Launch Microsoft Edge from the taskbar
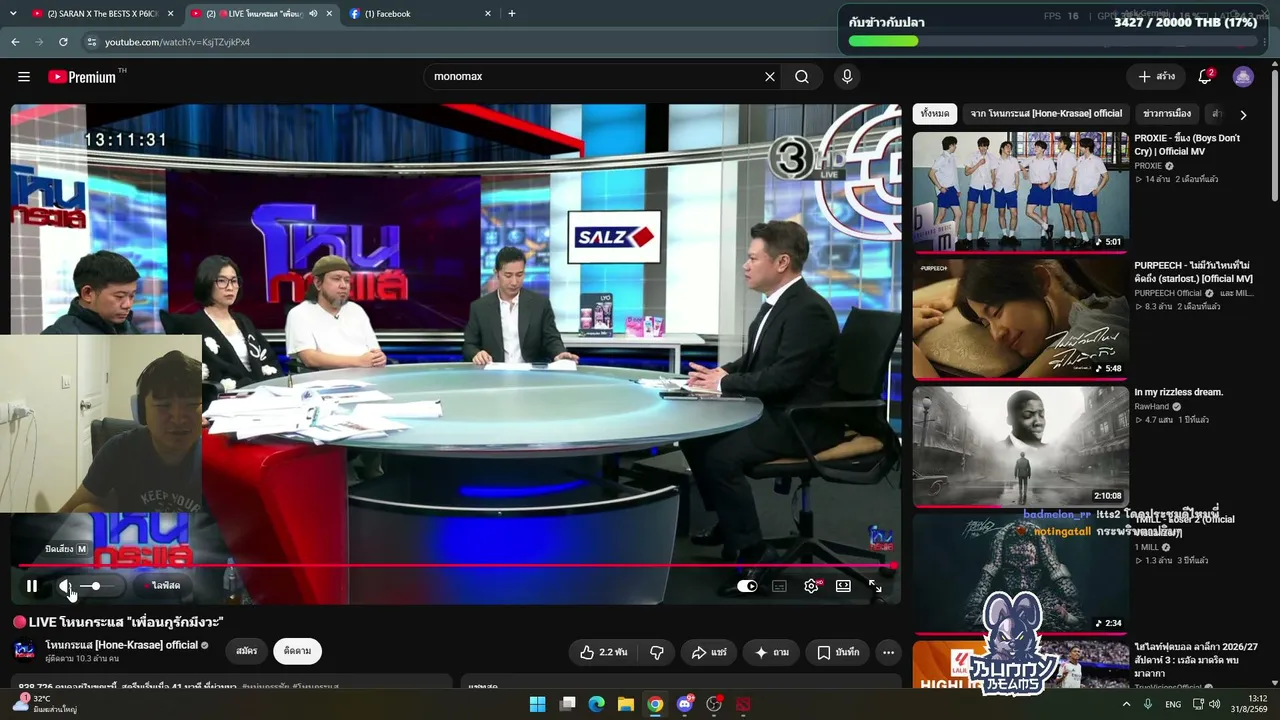The image size is (1280, 720). [597, 704]
